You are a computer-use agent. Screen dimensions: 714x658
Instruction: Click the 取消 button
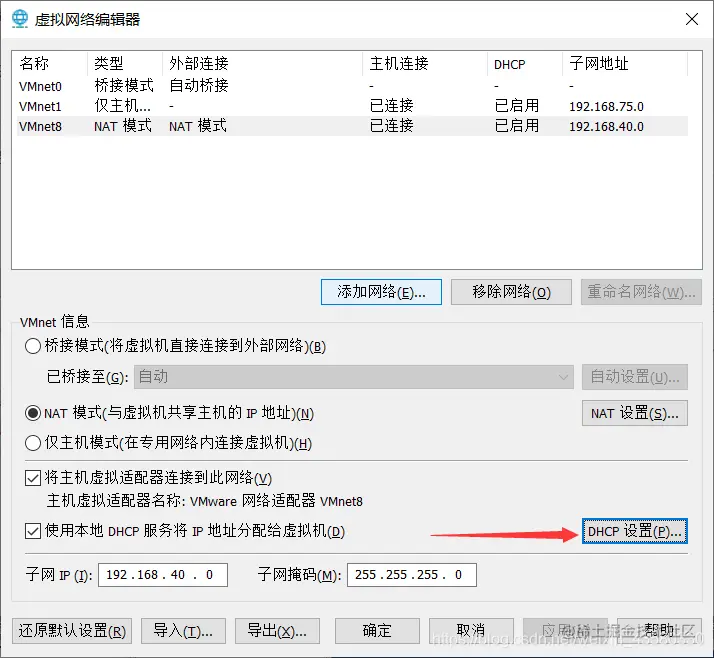(471, 631)
